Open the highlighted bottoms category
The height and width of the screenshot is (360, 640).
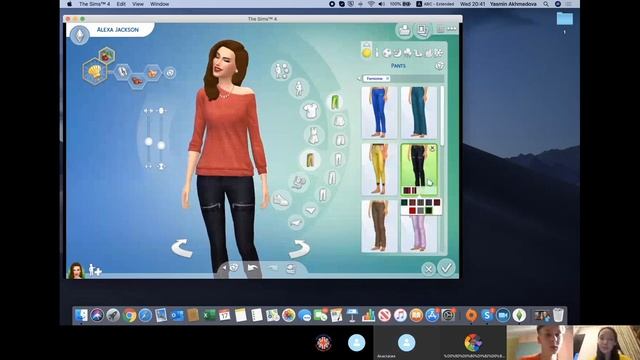point(310,160)
